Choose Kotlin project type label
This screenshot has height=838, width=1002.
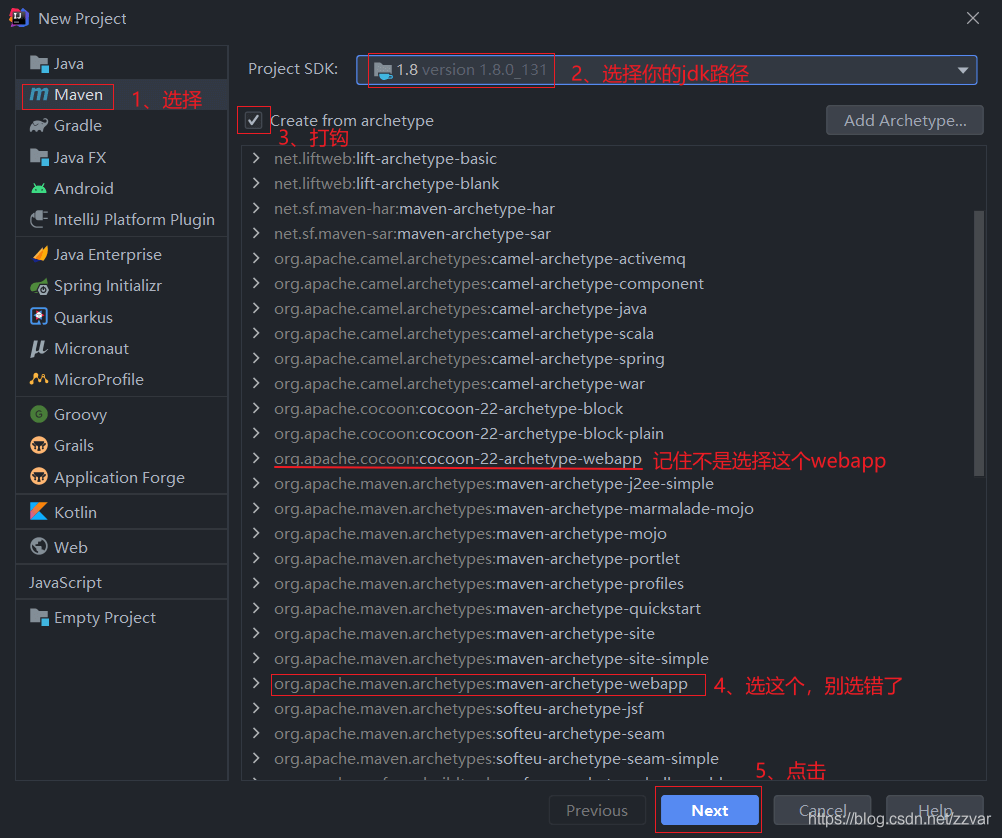(75, 512)
